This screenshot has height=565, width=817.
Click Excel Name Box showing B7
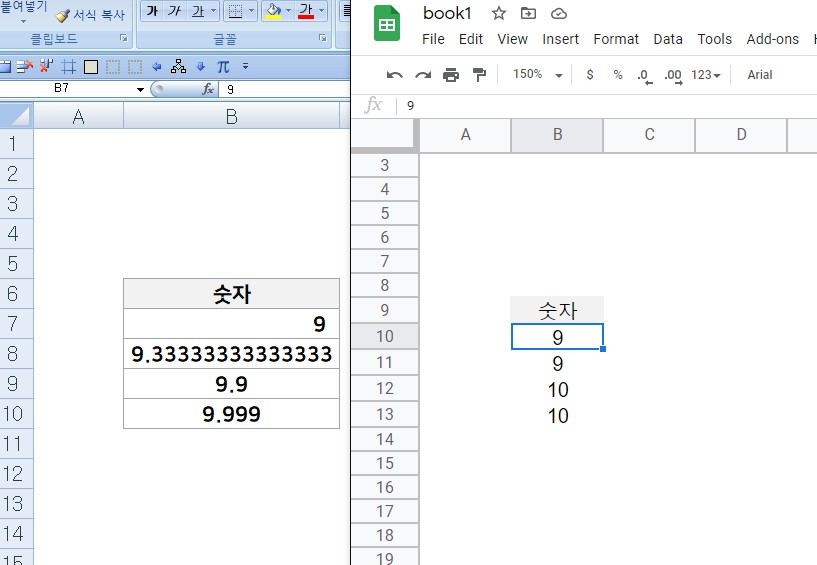(67, 89)
